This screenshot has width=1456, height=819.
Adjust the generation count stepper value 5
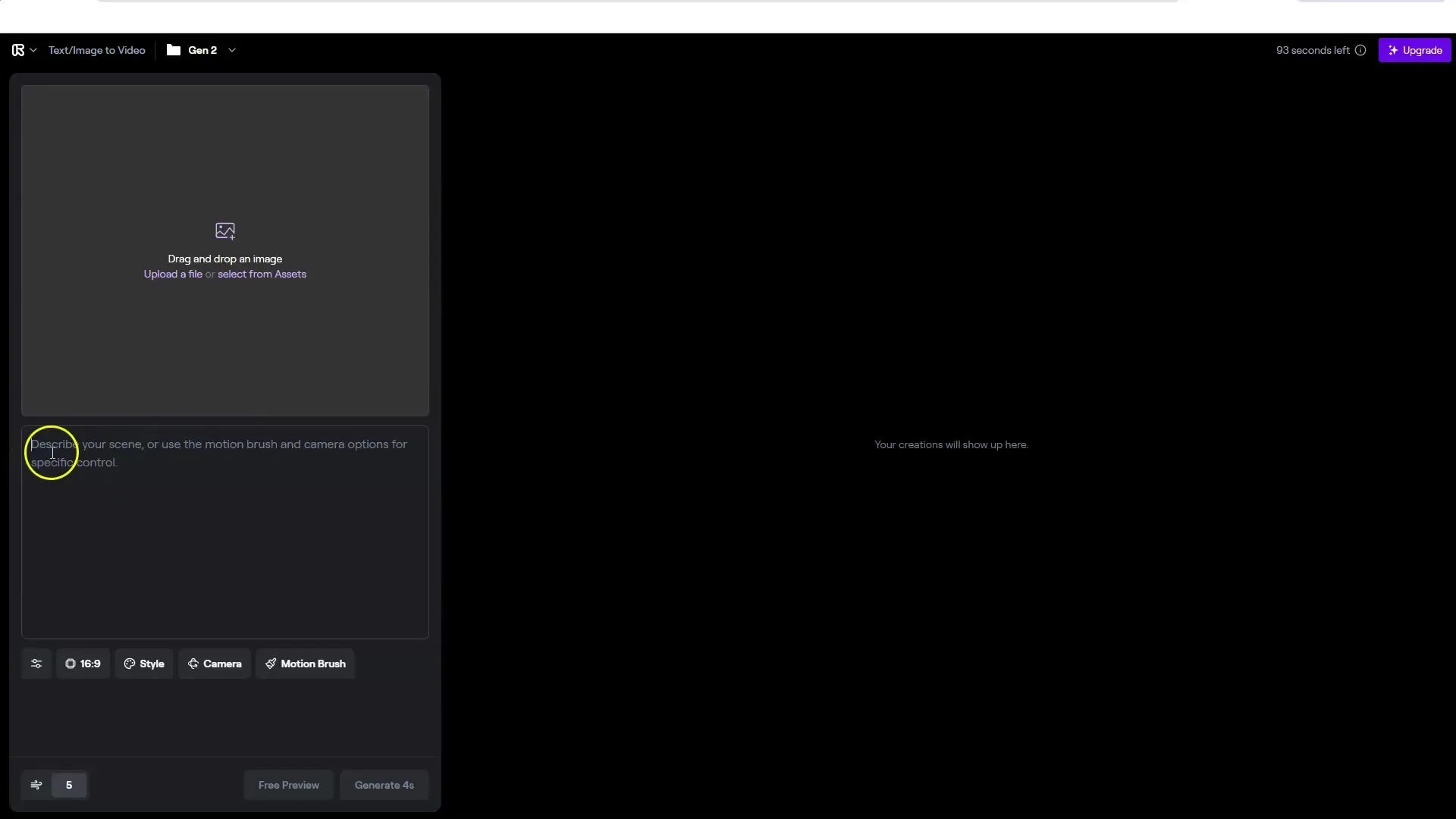69,784
